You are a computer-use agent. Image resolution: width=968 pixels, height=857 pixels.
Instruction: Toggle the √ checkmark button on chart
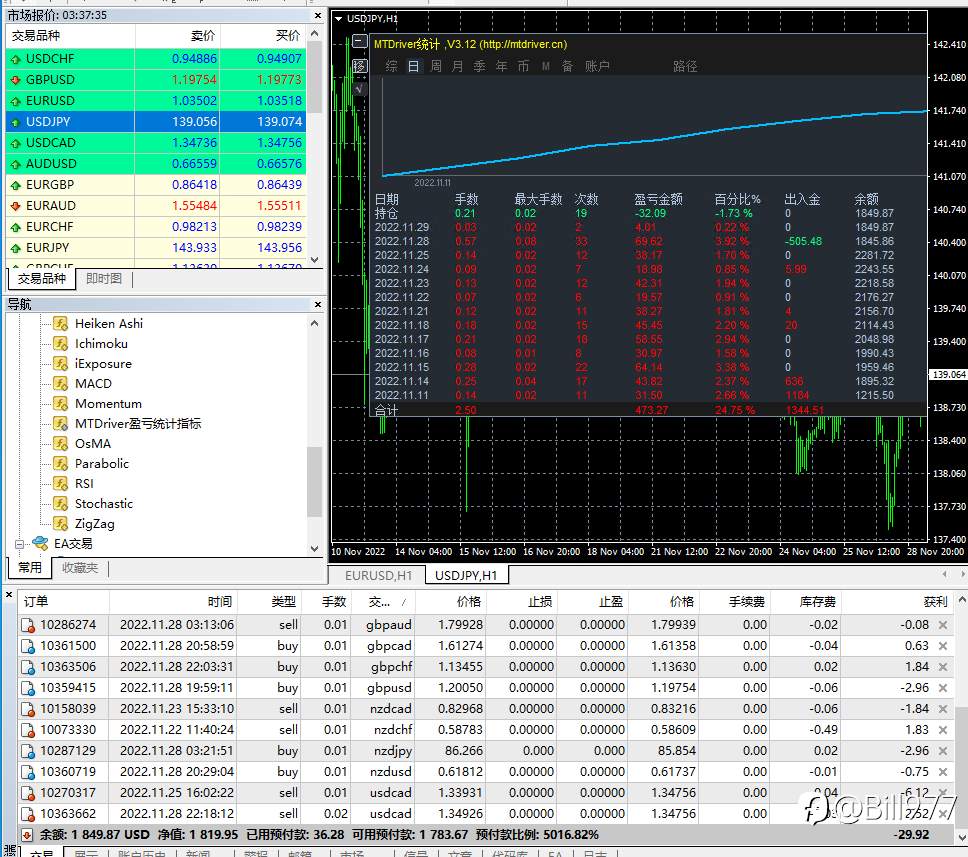click(x=359, y=88)
